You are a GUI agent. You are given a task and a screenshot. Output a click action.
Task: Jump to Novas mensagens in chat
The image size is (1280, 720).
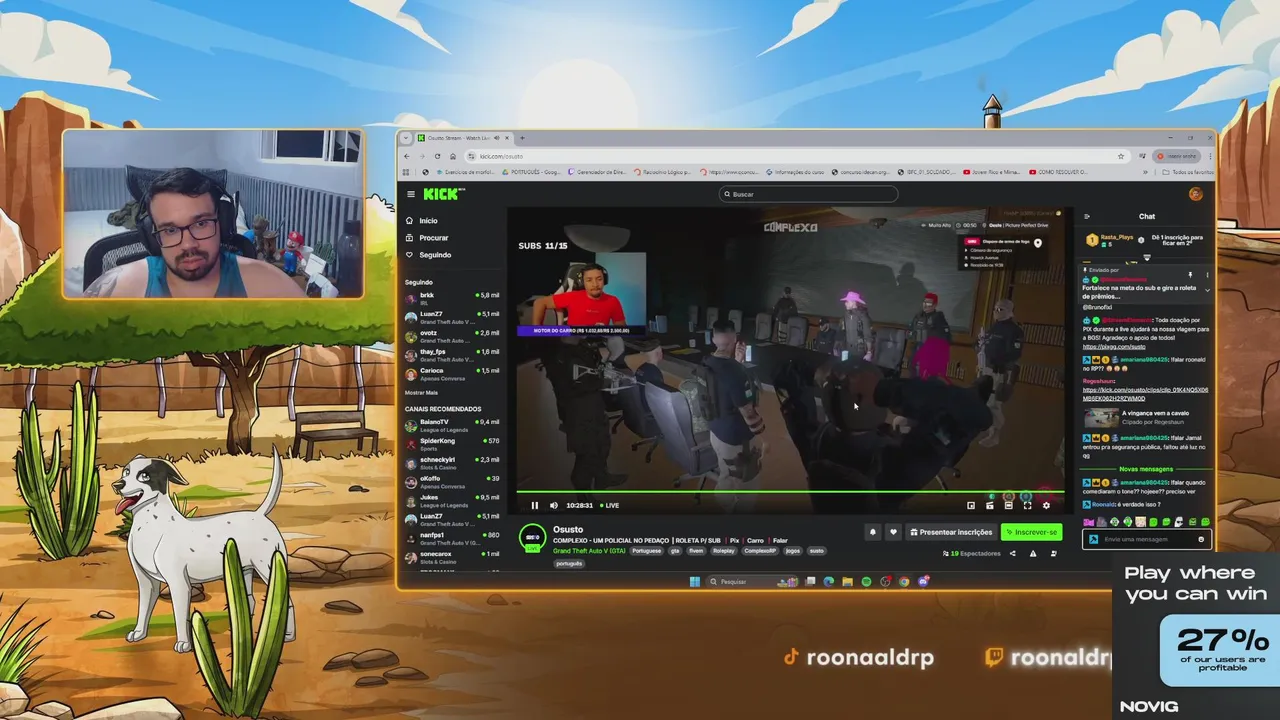pyautogui.click(x=1148, y=469)
